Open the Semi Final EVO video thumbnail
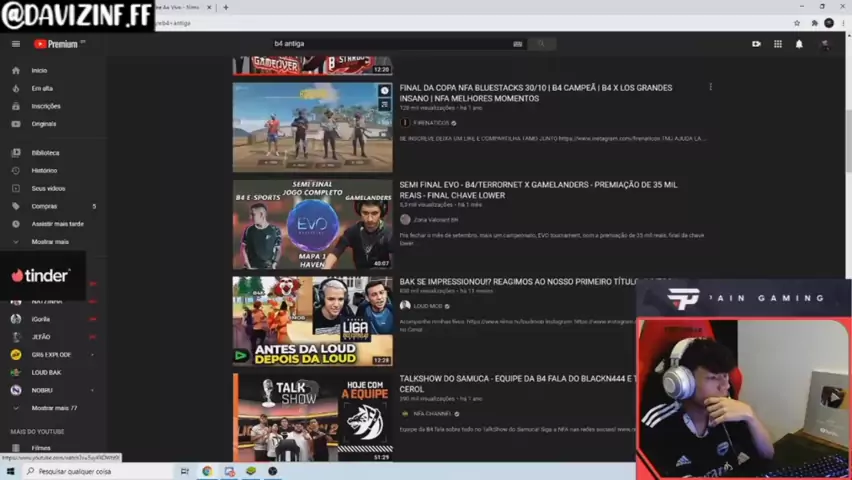852x480 pixels. [x=312, y=225]
